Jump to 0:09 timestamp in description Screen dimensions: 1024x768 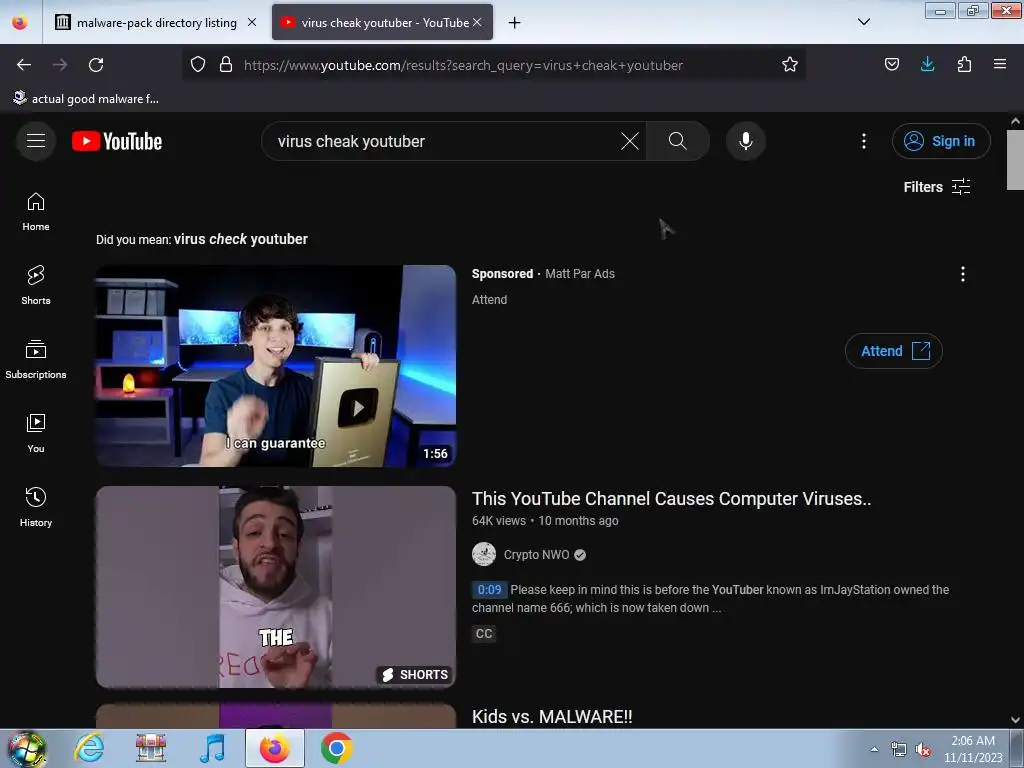(x=489, y=590)
